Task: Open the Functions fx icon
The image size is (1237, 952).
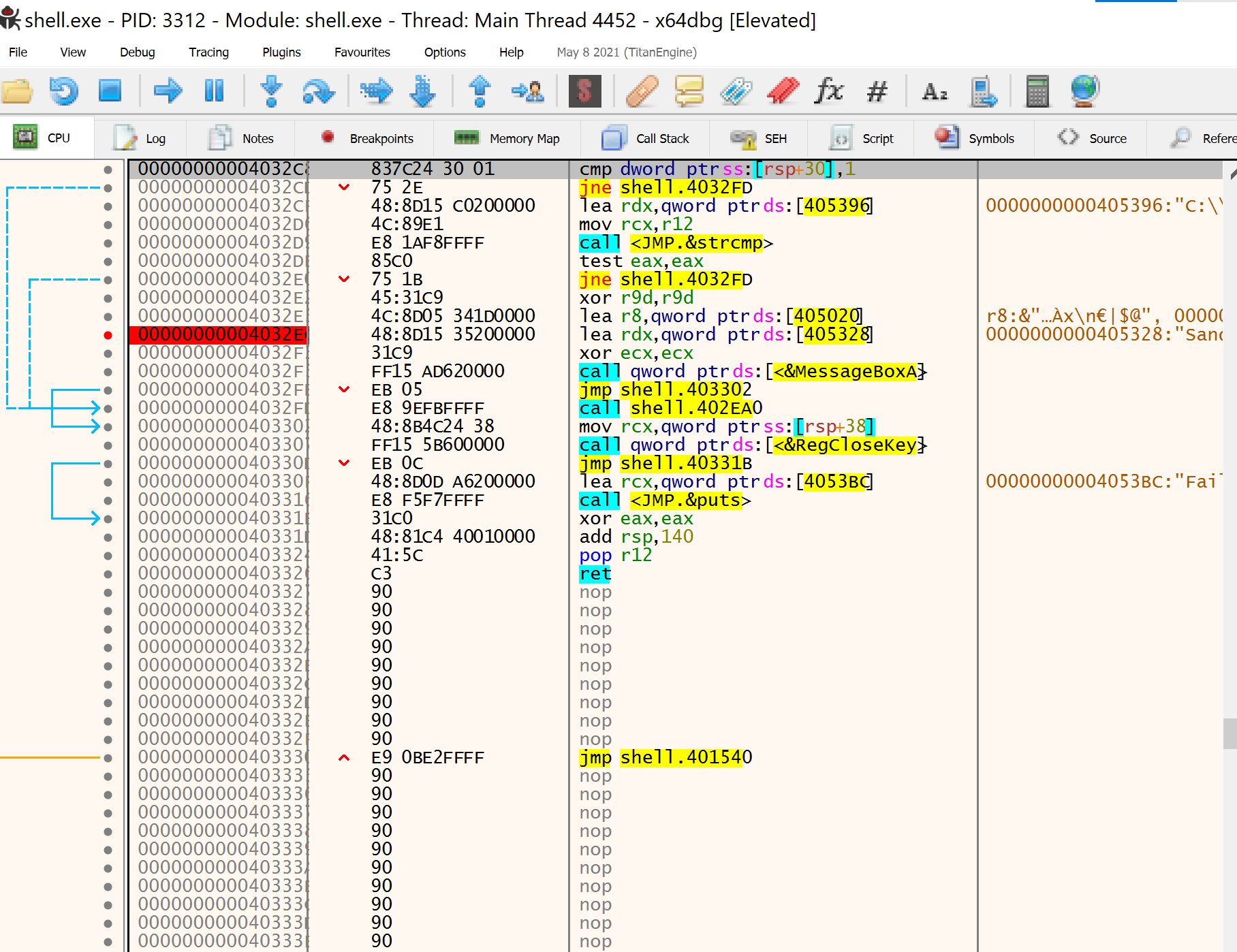Action: (x=830, y=91)
